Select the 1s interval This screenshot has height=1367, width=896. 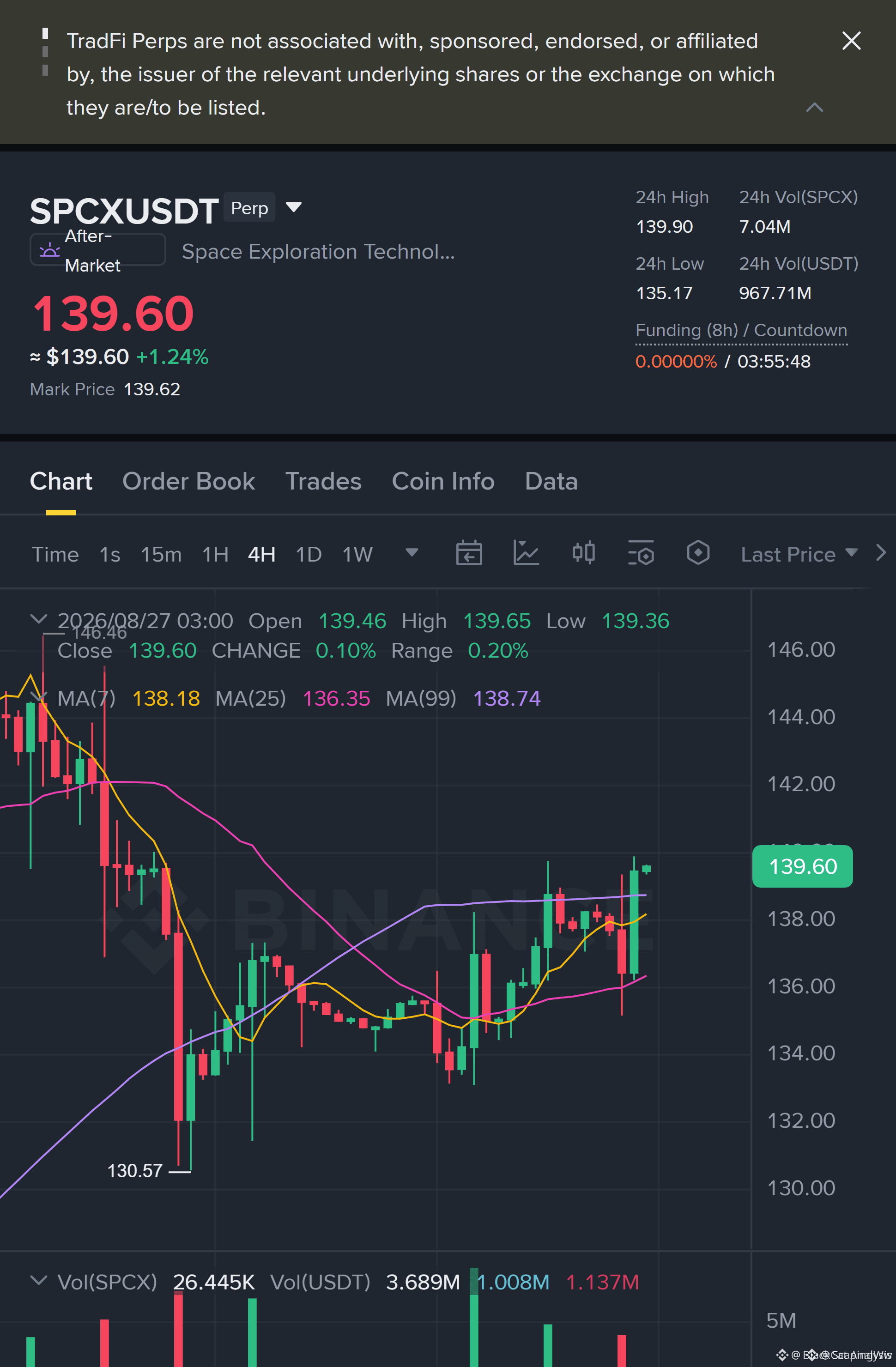(x=110, y=554)
